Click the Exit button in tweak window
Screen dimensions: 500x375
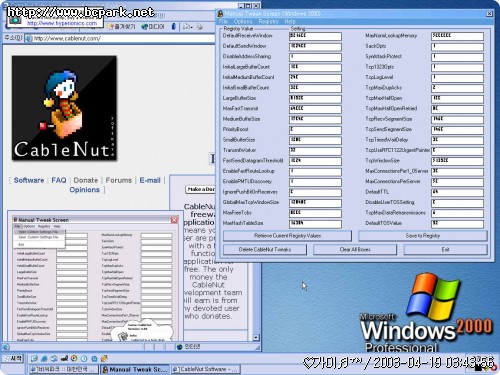pyautogui.click(x=445, y=249)
